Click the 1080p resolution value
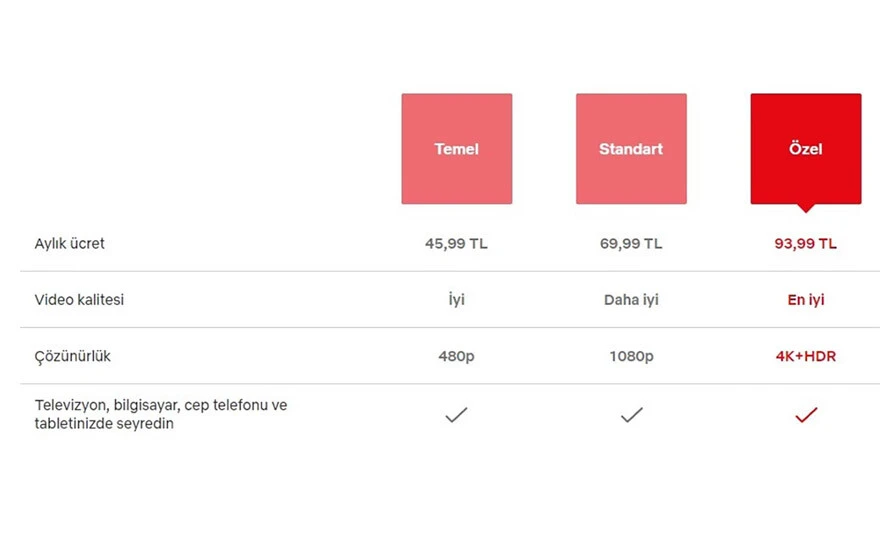Screen dimensions: 880x551 pyautogui.click(x=631, y=356)
